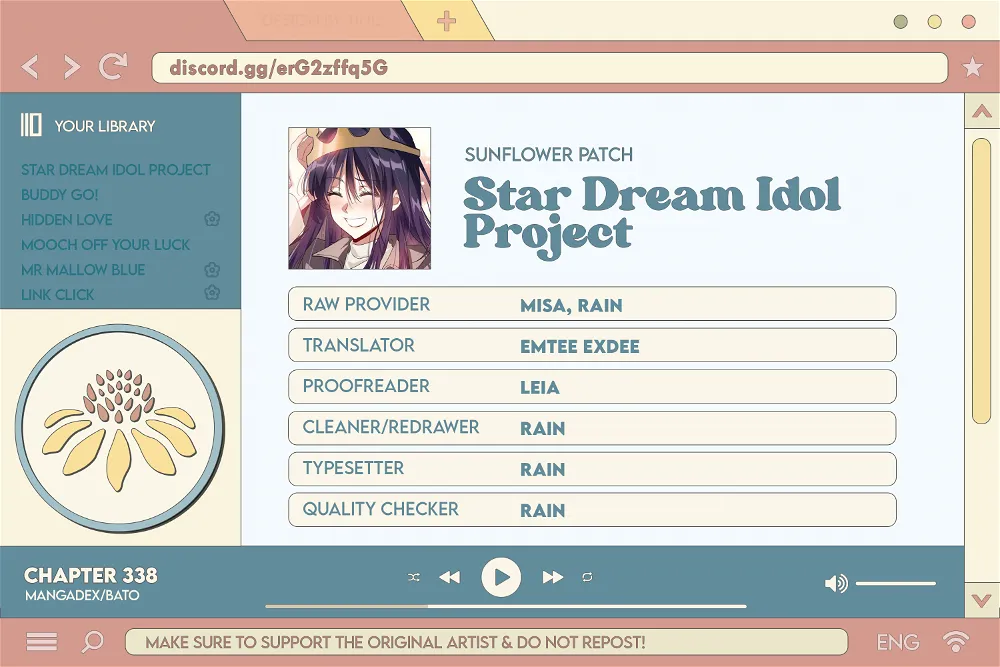Select the Quality Checker row
The width and height of the screenshot is (1000, 667).
coord(592,509)
